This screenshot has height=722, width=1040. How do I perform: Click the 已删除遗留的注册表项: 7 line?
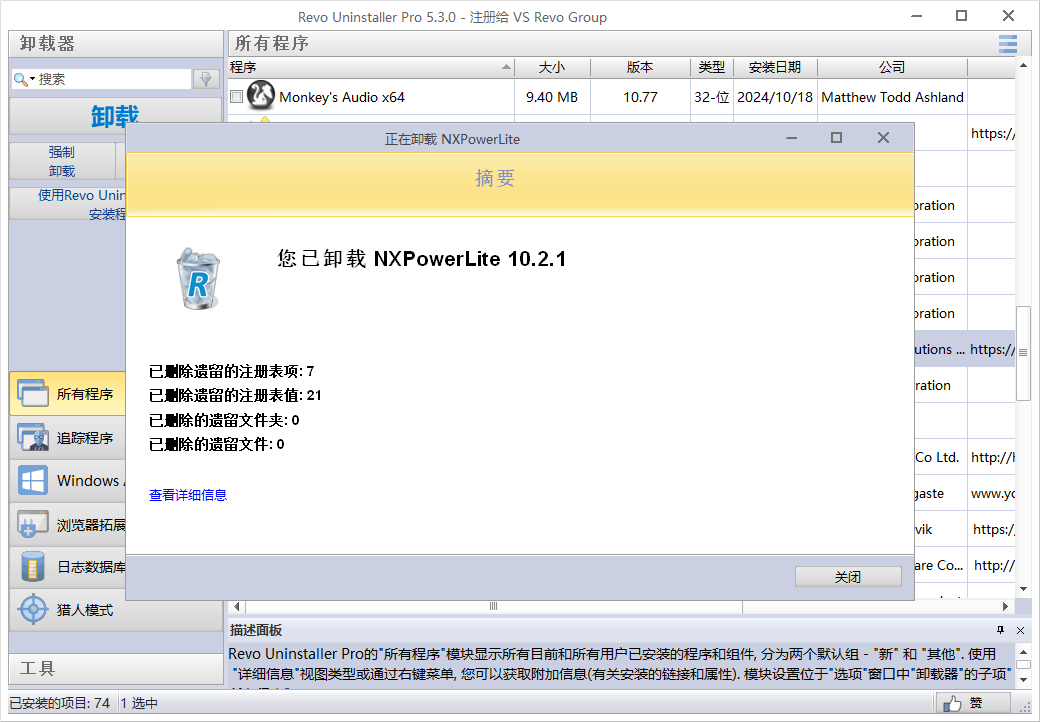231,371
